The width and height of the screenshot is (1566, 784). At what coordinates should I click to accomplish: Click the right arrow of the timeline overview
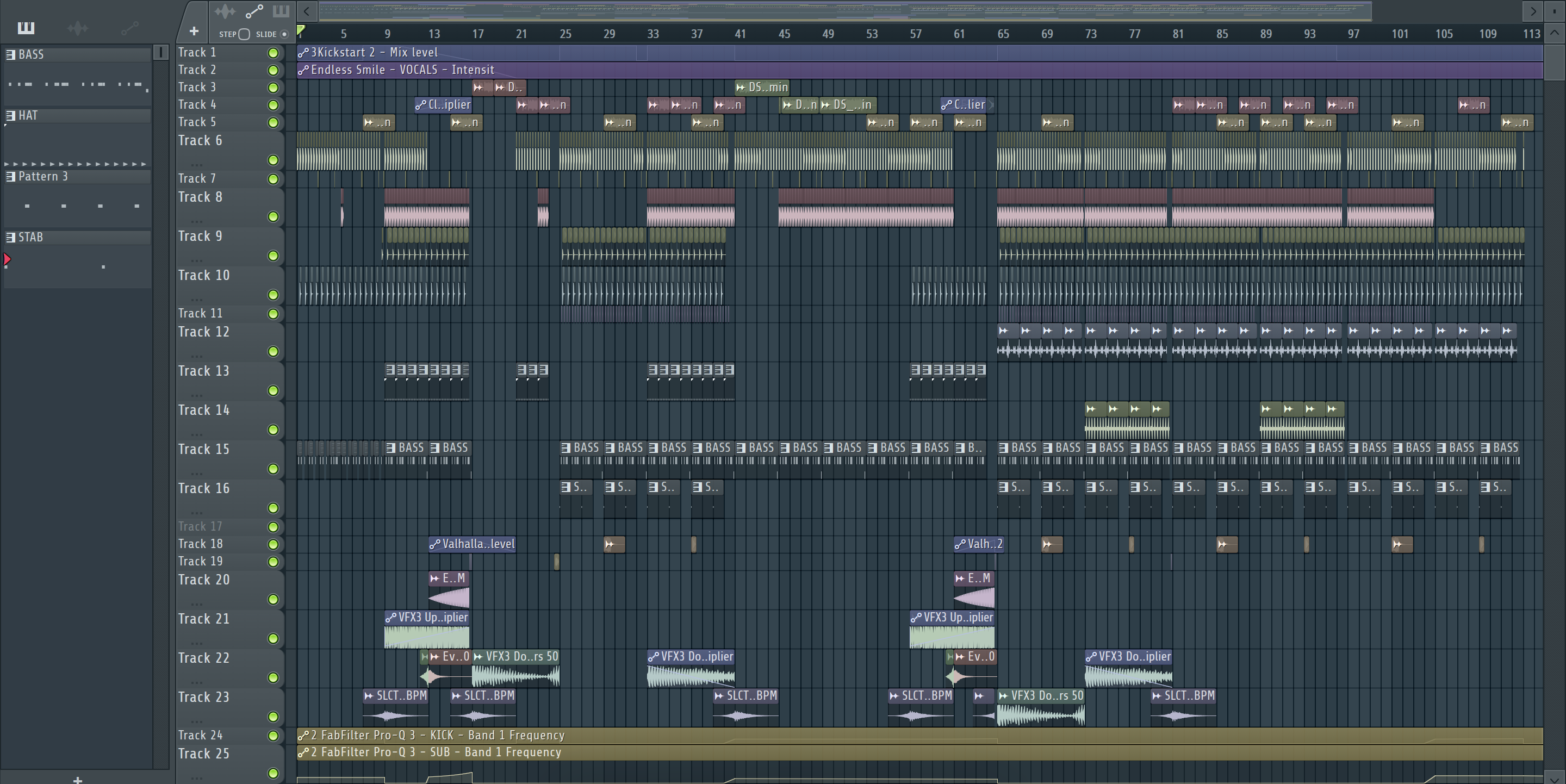point(1533,11)
